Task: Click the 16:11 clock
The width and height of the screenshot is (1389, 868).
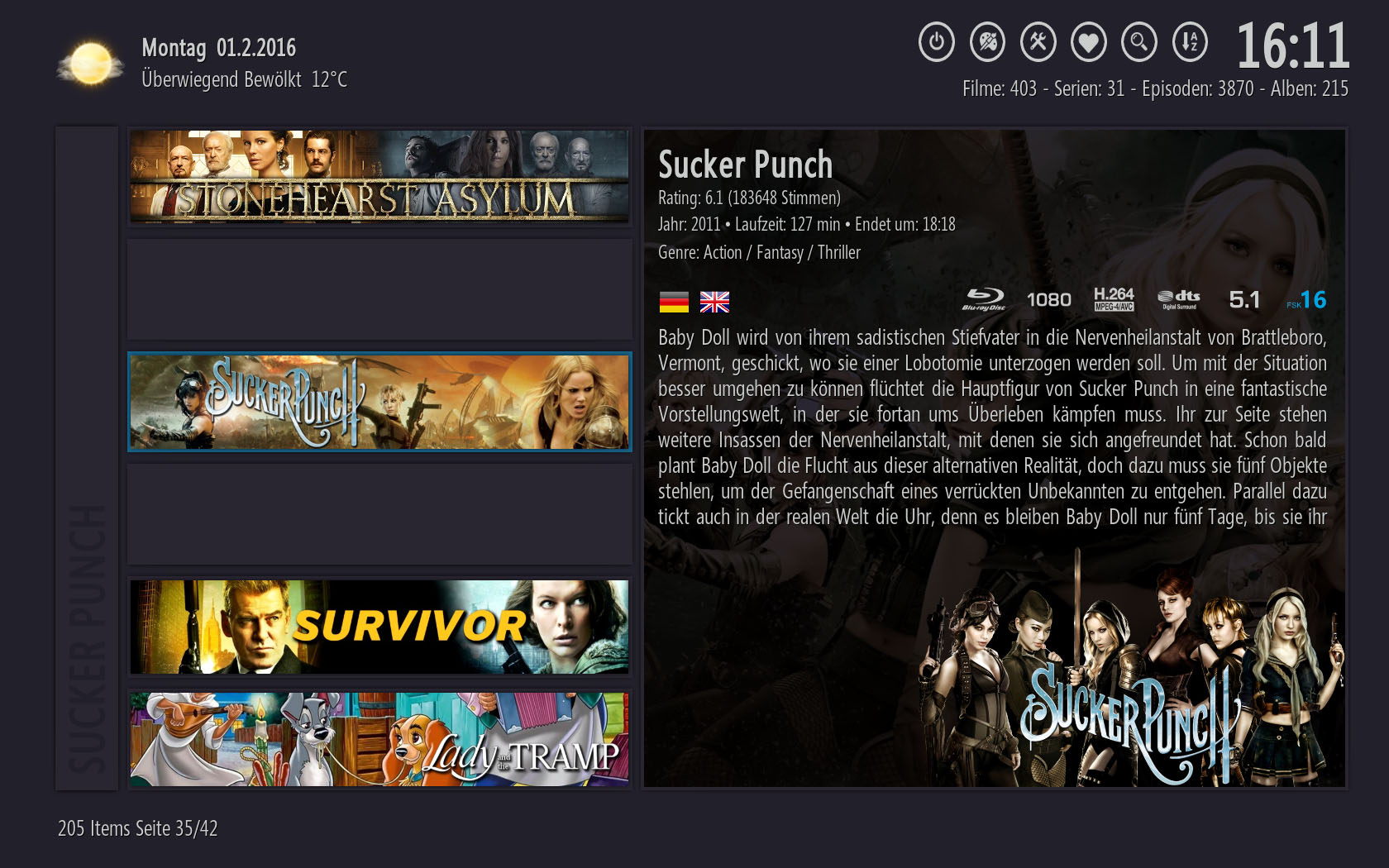Action: click(x=1293, y=46)
